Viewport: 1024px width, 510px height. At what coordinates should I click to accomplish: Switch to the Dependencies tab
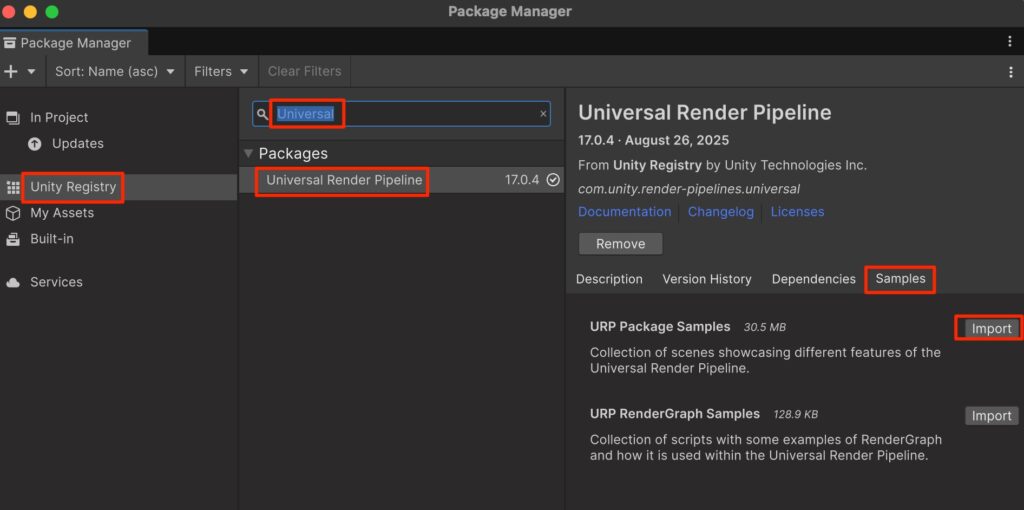tap(813, 279)
